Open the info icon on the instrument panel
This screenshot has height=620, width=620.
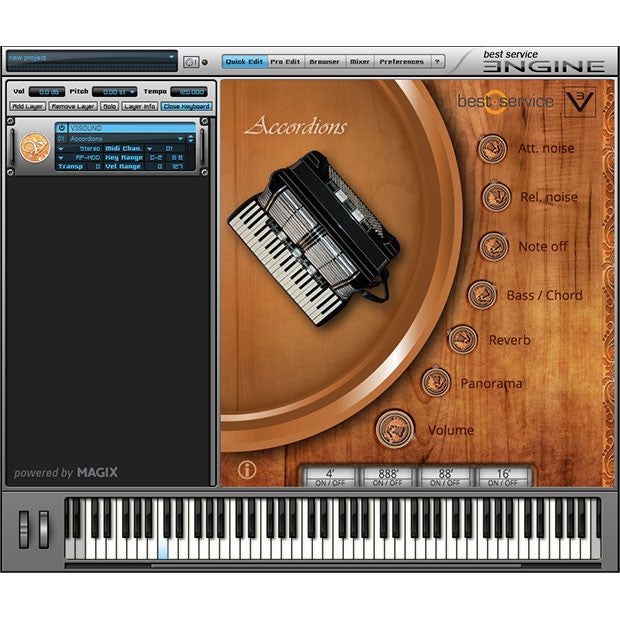247,469
